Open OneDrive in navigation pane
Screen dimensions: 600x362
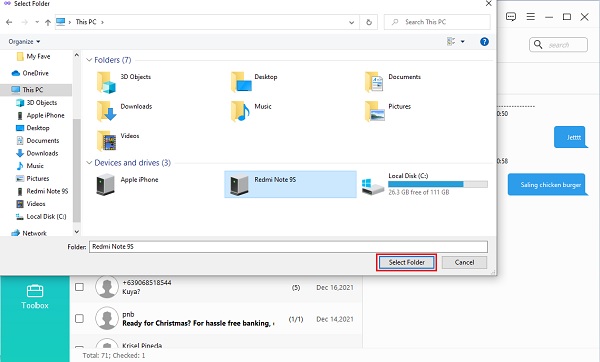click(x=30, y=73)
